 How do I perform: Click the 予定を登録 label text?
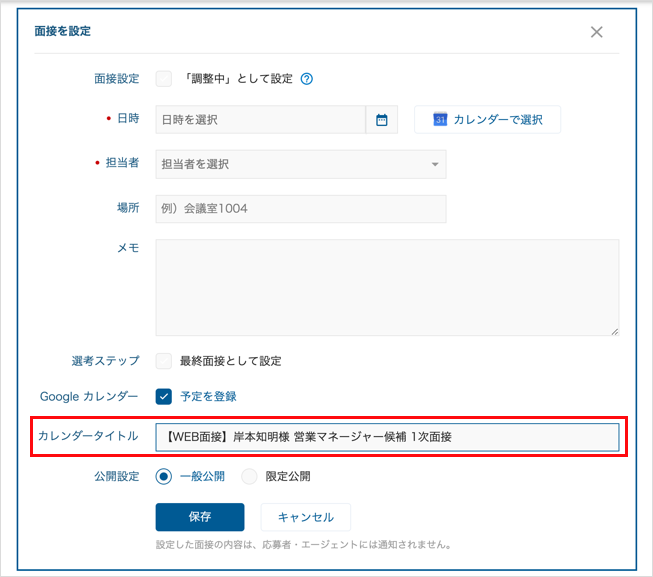click(208, 397)
